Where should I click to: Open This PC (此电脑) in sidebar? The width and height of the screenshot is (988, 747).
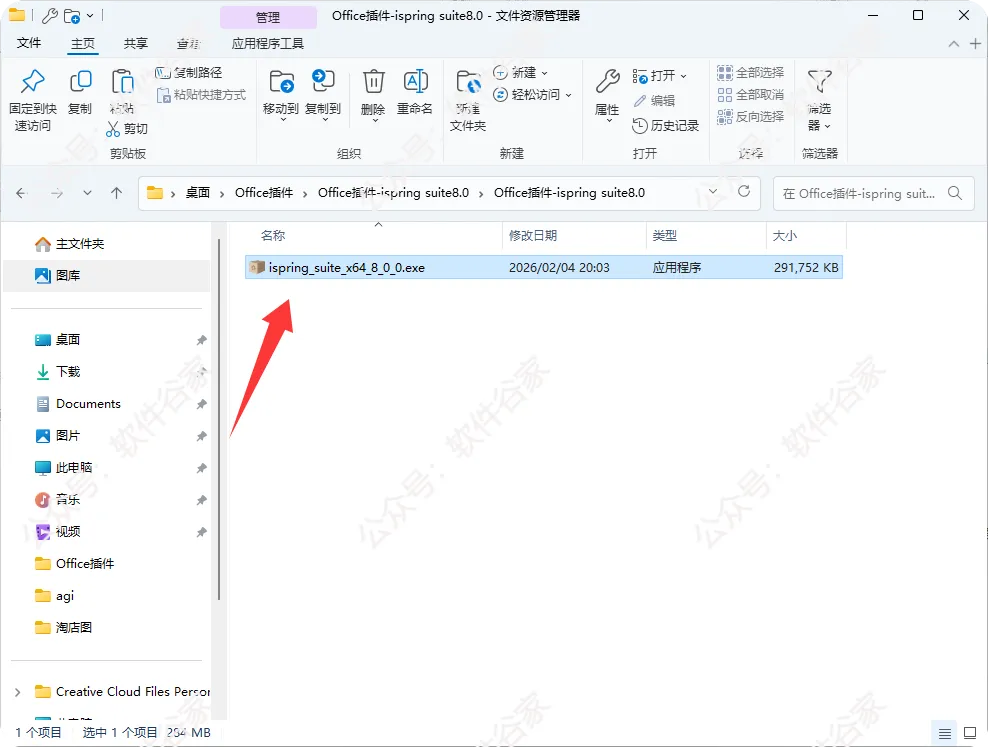(x=74, y=467)
